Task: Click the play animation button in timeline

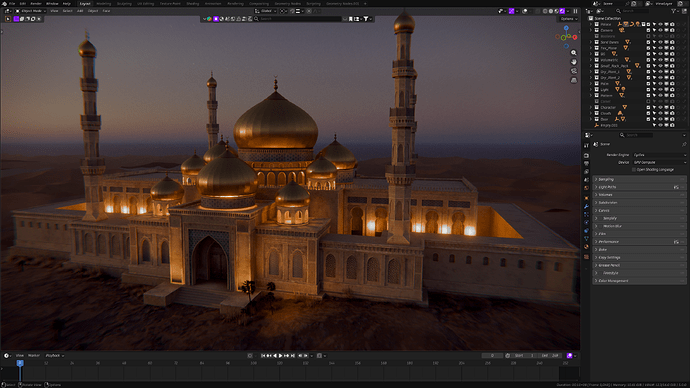Action: click(x=280, y=355)
